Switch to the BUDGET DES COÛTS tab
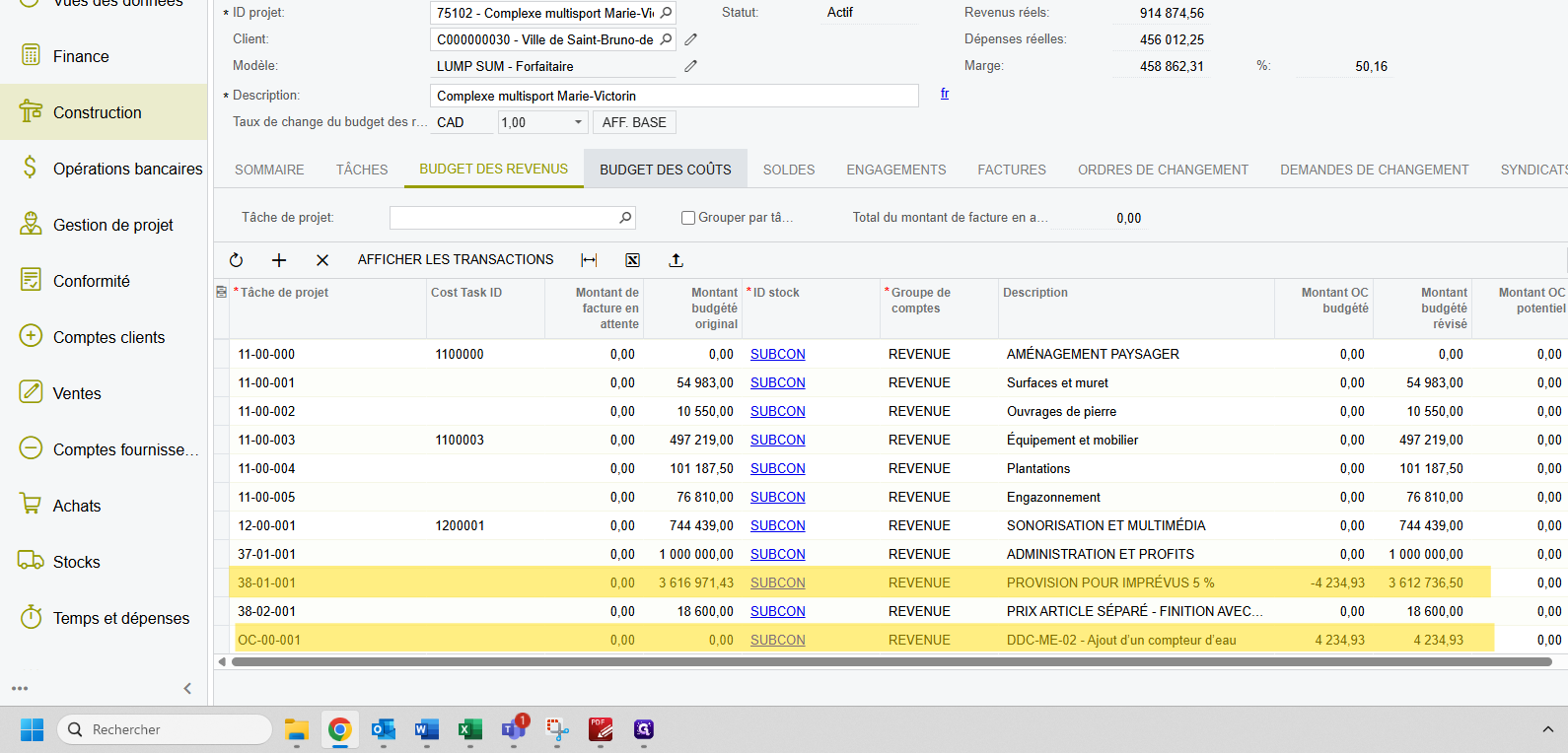The width and height of the screenshot is (1568, 753). (x=665, y=170)
